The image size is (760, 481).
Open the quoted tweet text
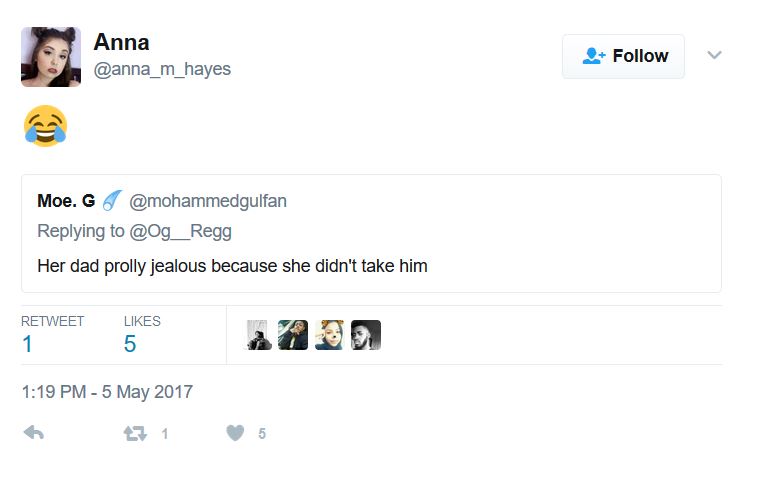232,266
